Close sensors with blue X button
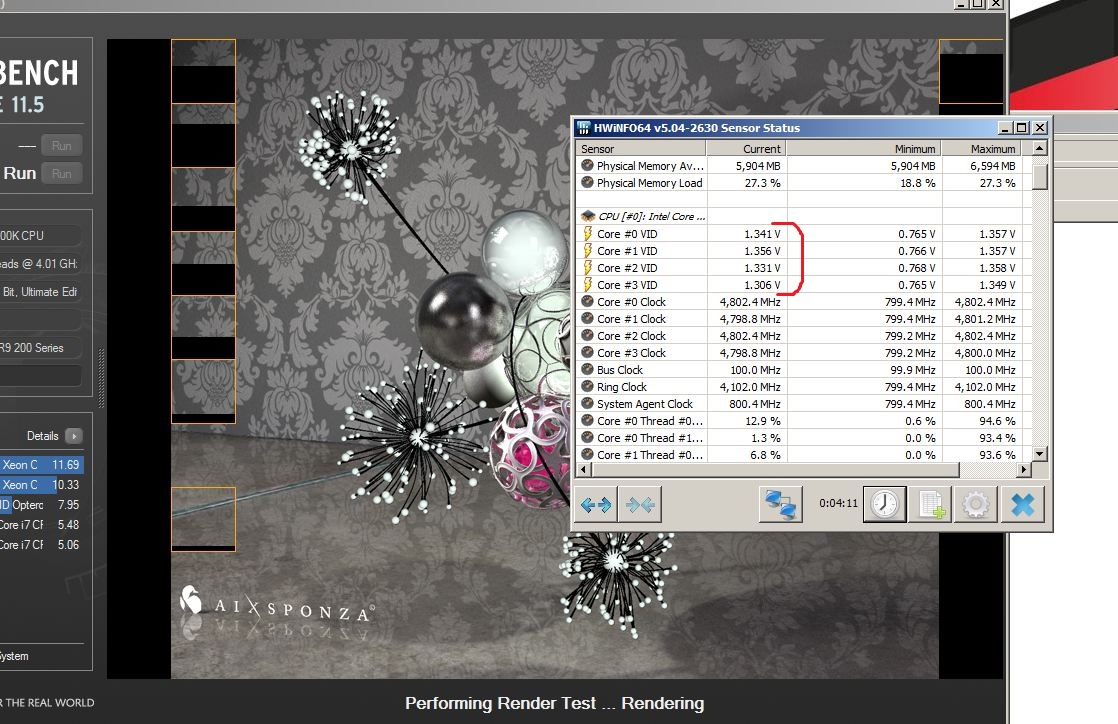1118x724 pixels. point(1023,505)
